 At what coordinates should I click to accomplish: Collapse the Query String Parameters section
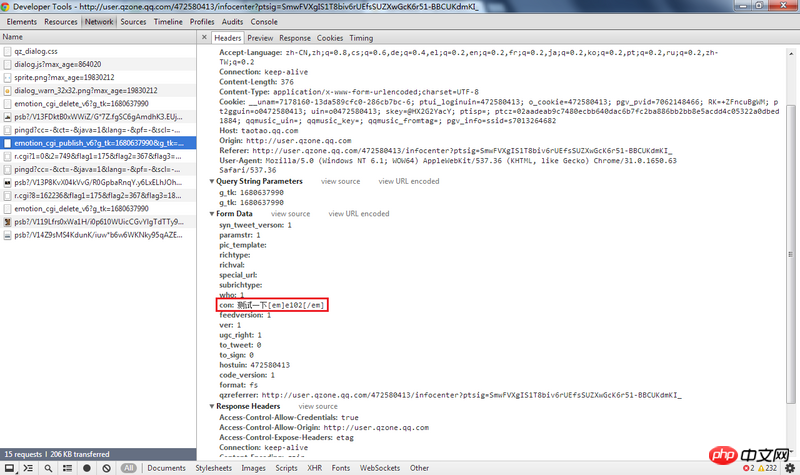click(x=212, y=181)
